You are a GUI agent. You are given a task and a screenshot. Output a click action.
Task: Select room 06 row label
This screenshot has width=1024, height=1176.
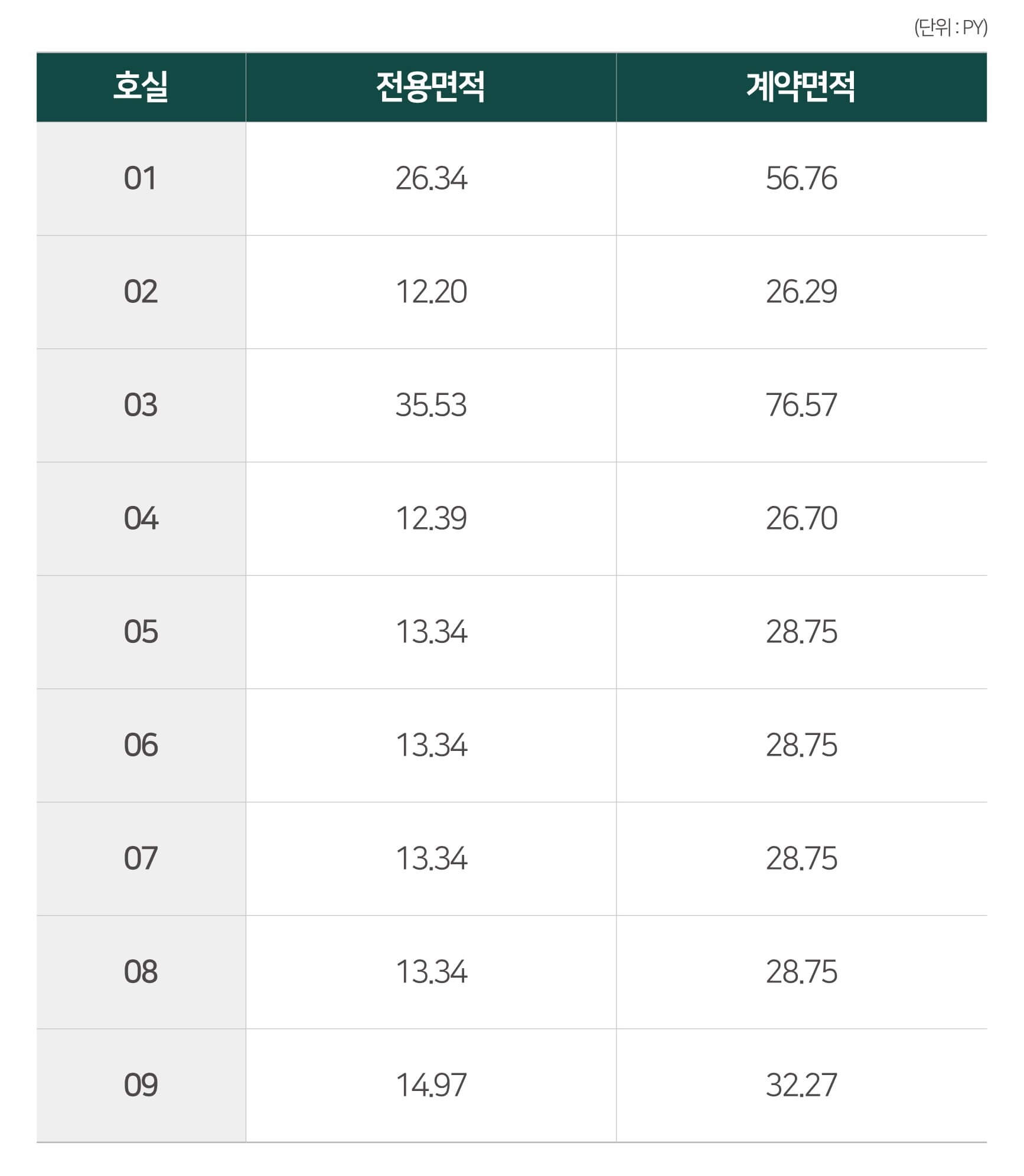pos(141,745)
